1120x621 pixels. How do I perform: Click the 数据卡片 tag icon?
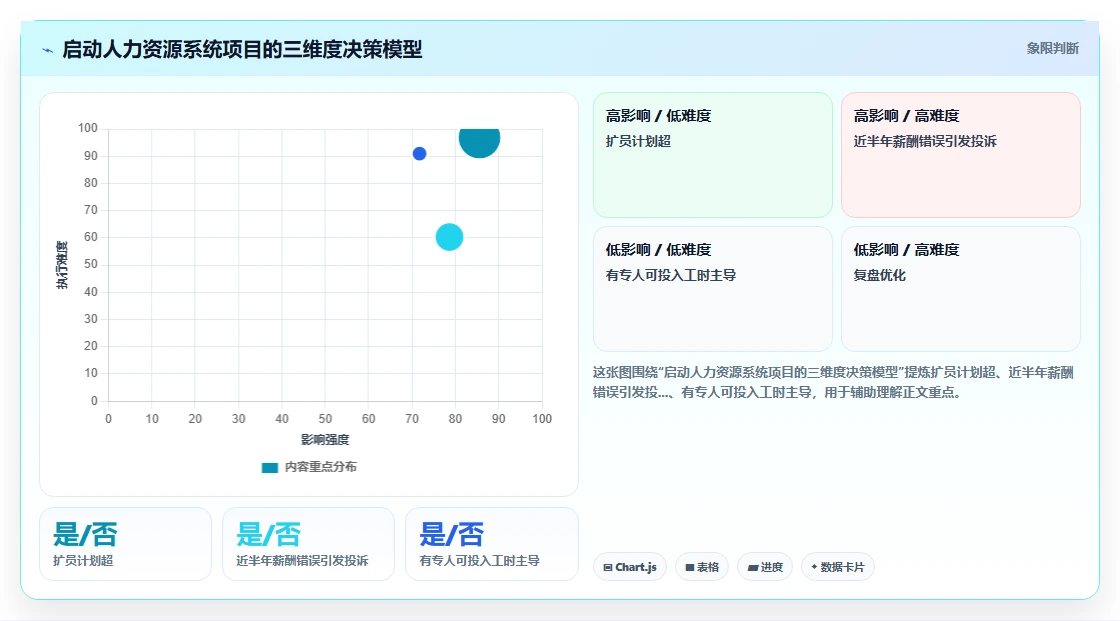[814, 567]
